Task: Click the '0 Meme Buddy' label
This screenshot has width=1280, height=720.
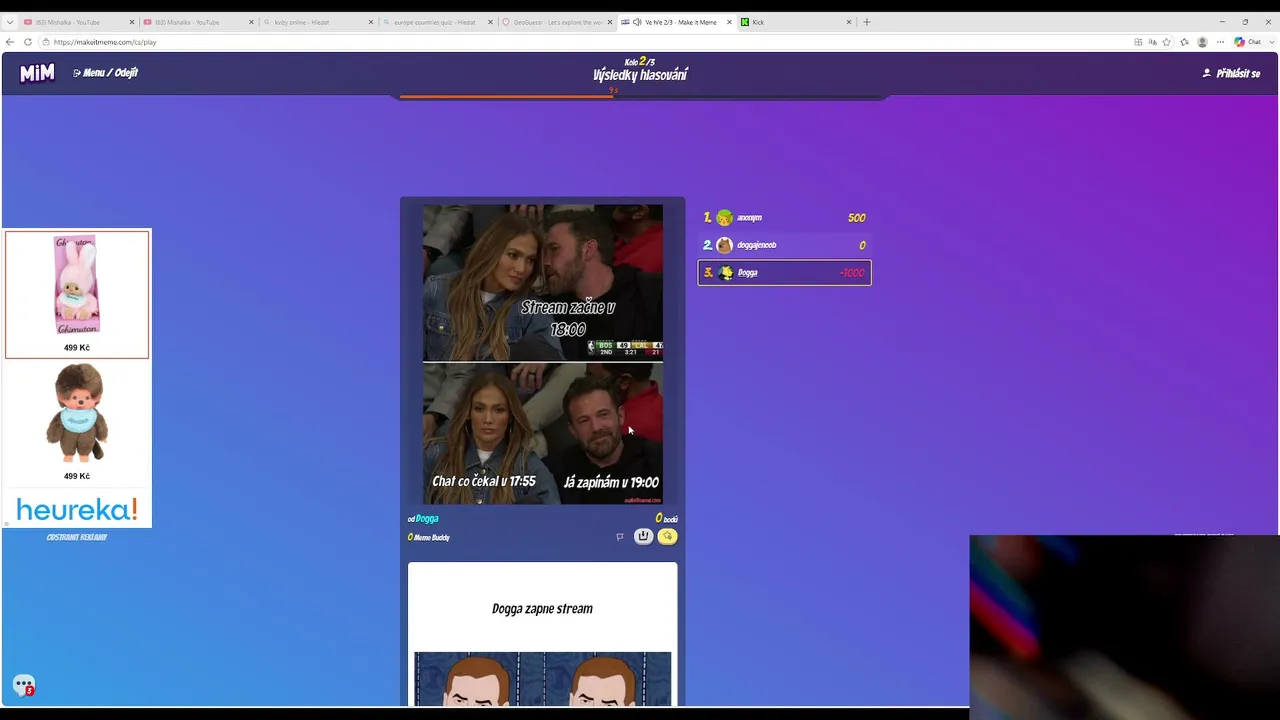Action: 429,538
